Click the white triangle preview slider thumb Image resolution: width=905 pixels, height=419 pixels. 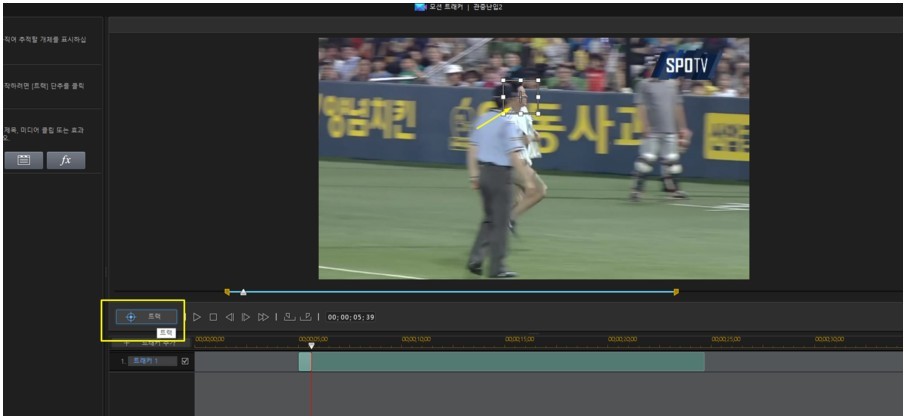pyautogui.click(x=243, y=292)
